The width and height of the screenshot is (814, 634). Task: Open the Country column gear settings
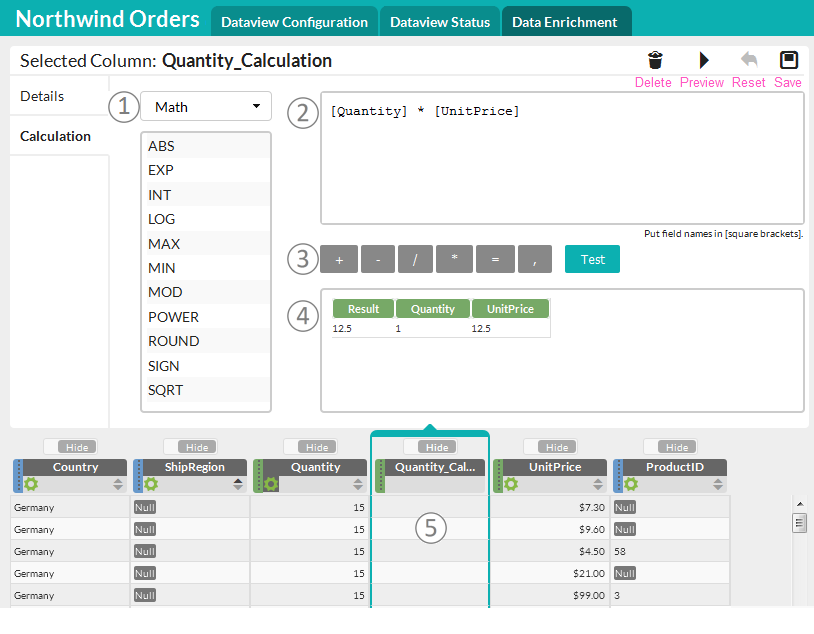[x=31, y=484]
